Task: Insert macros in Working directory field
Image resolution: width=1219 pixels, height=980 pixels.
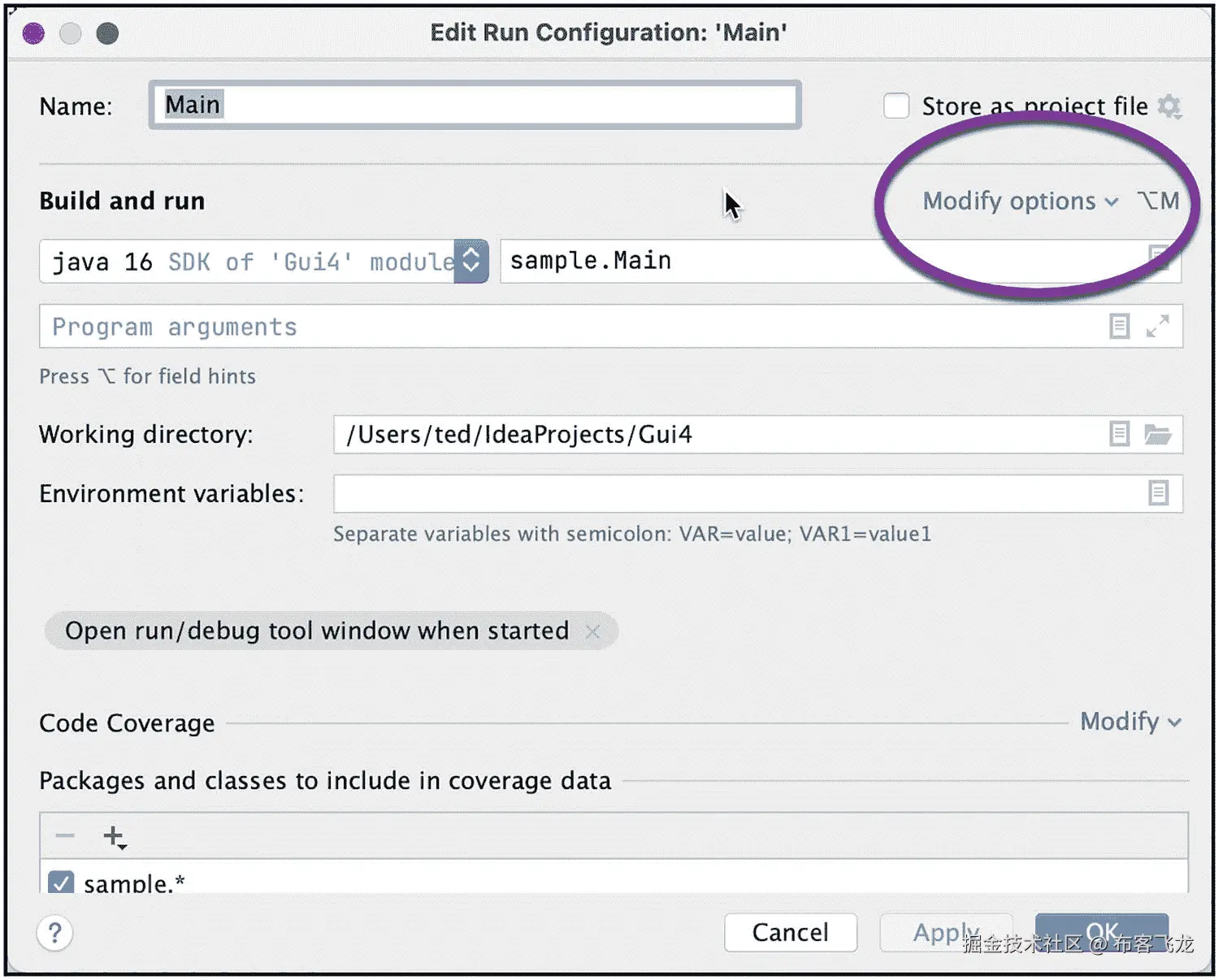Action: tap(1120, 435)
